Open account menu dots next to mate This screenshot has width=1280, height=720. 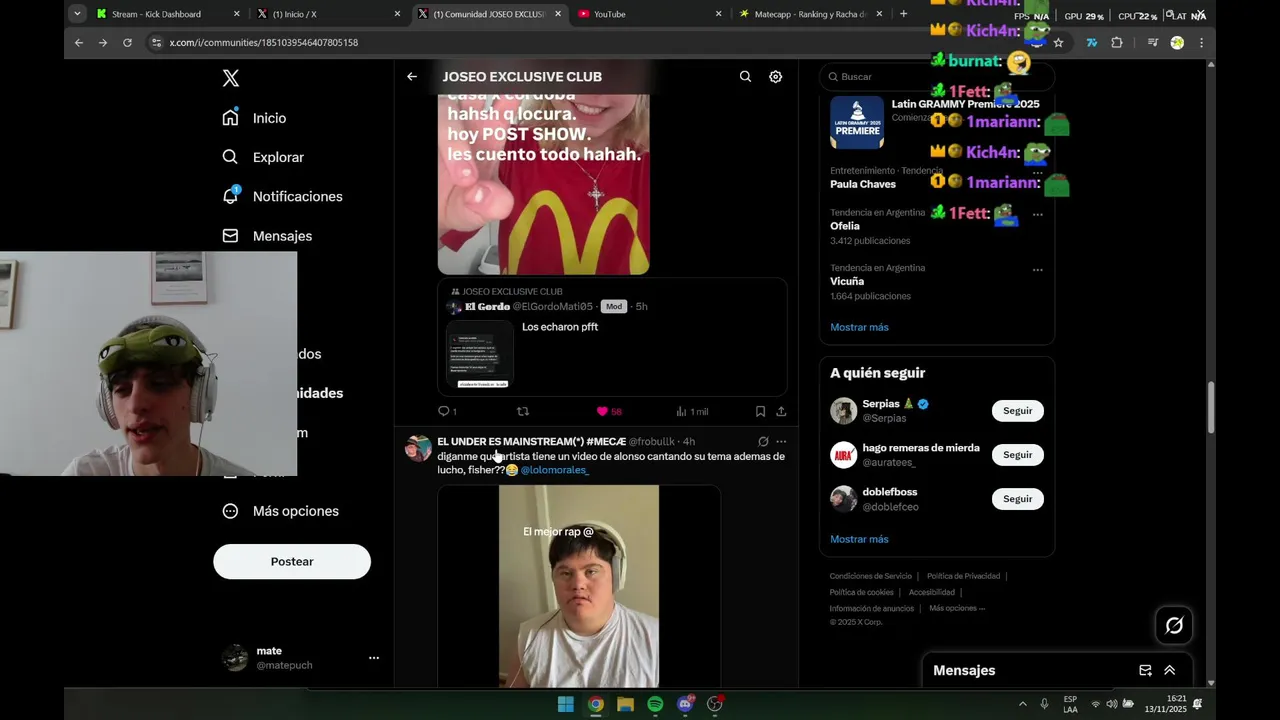tap(374, 658)
